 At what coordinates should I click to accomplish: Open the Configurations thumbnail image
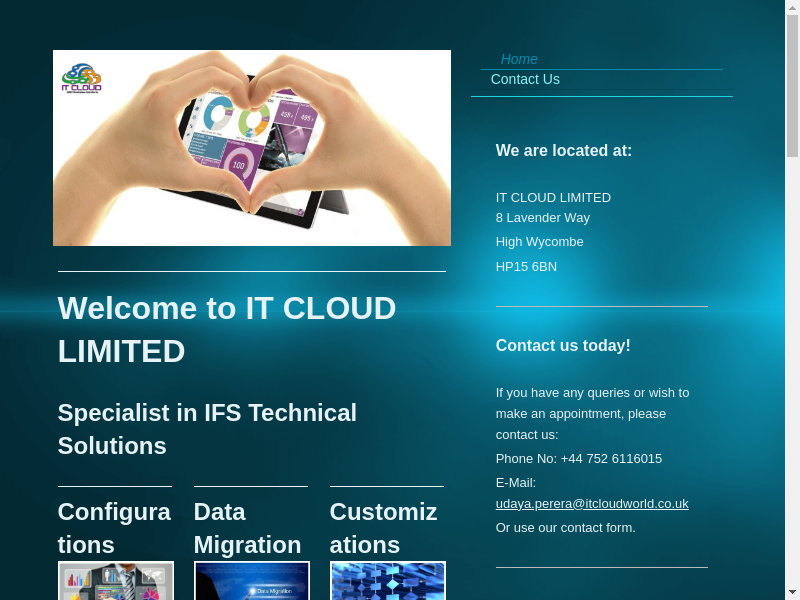(116, 581)
